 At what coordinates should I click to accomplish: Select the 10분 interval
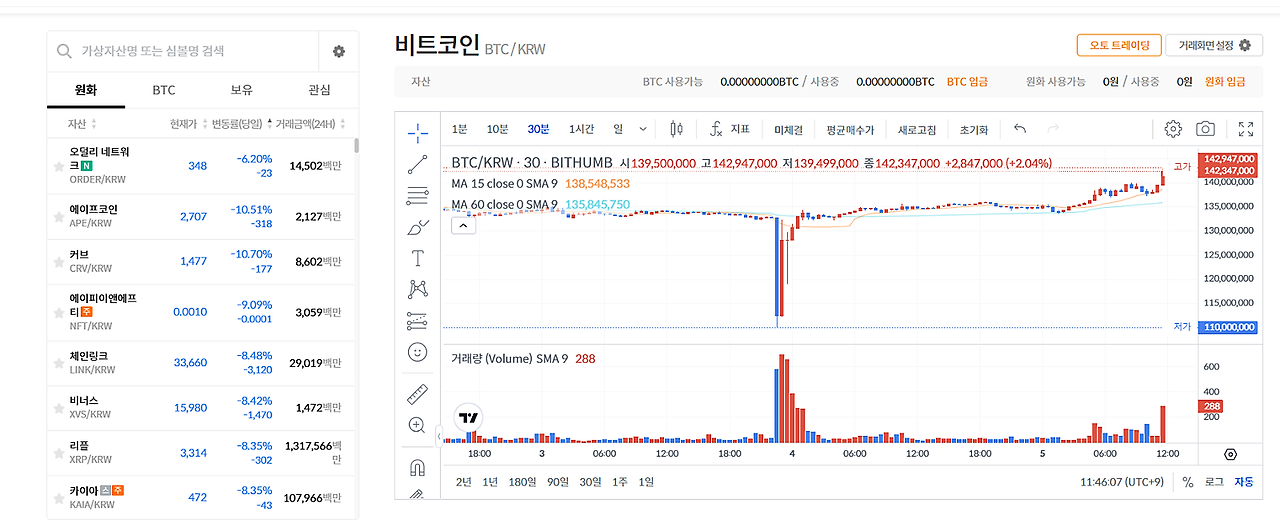click(497, 129)
